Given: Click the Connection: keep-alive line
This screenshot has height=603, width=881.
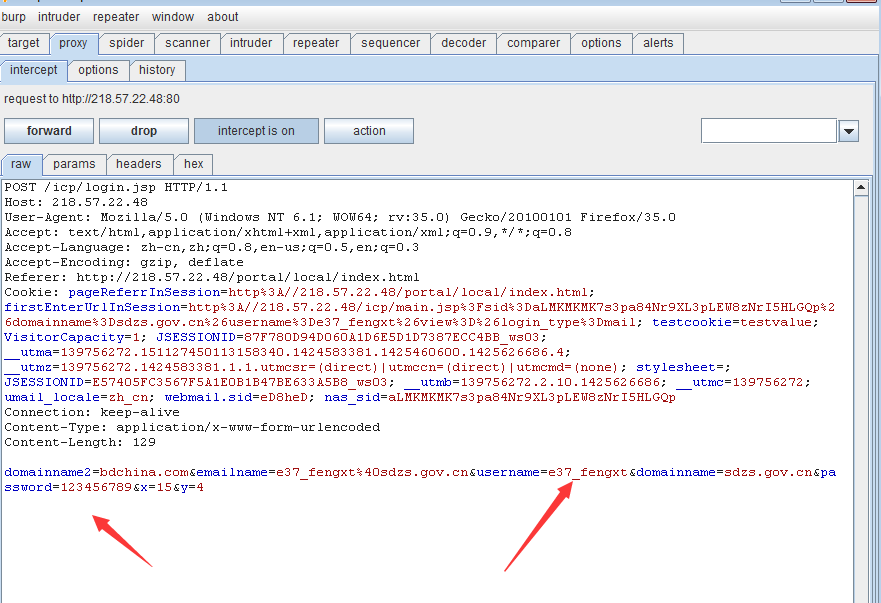Looking at the screenshot, I should click(92, 412).
